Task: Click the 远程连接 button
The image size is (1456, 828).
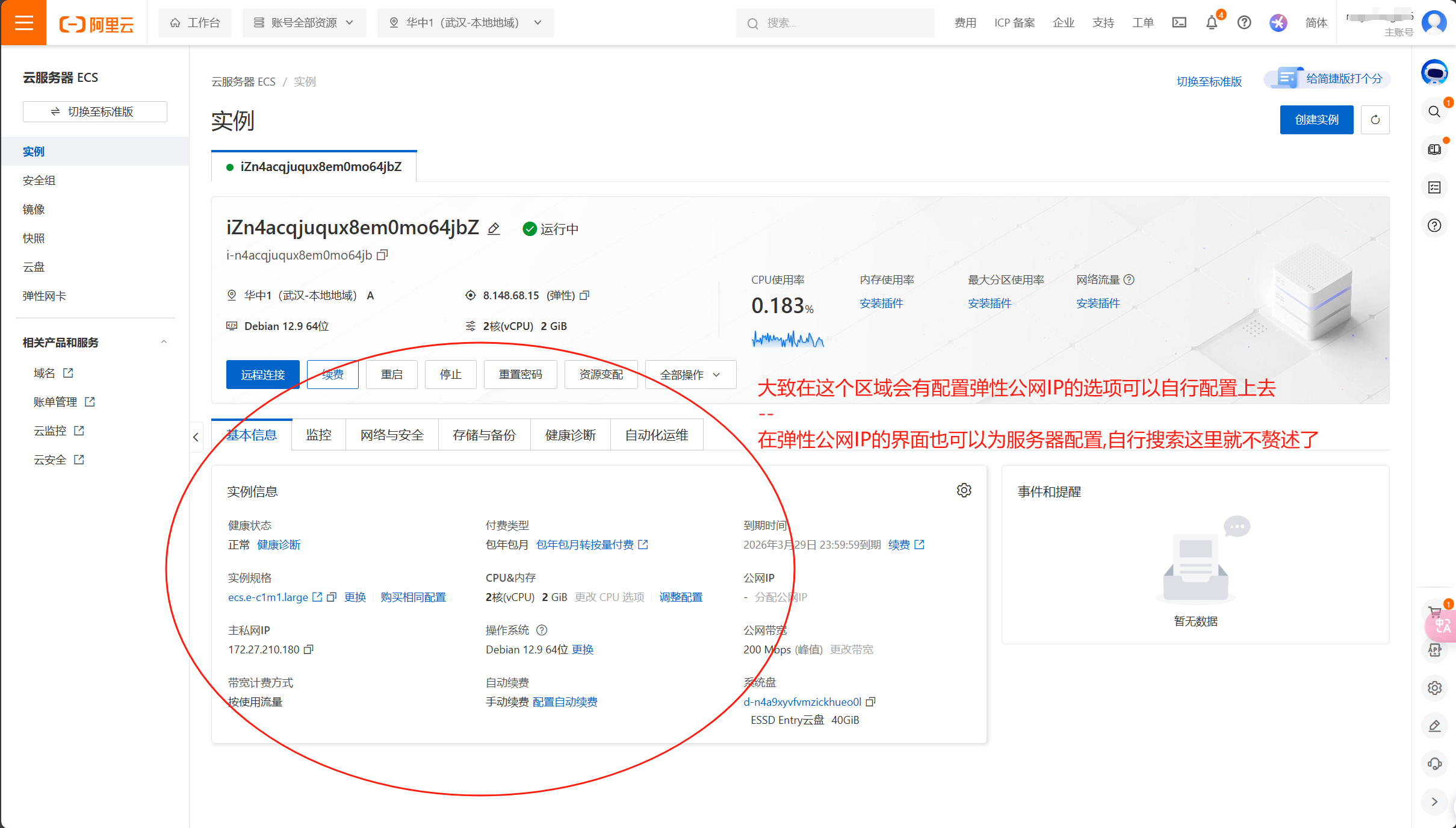Action: pos(263,375)
